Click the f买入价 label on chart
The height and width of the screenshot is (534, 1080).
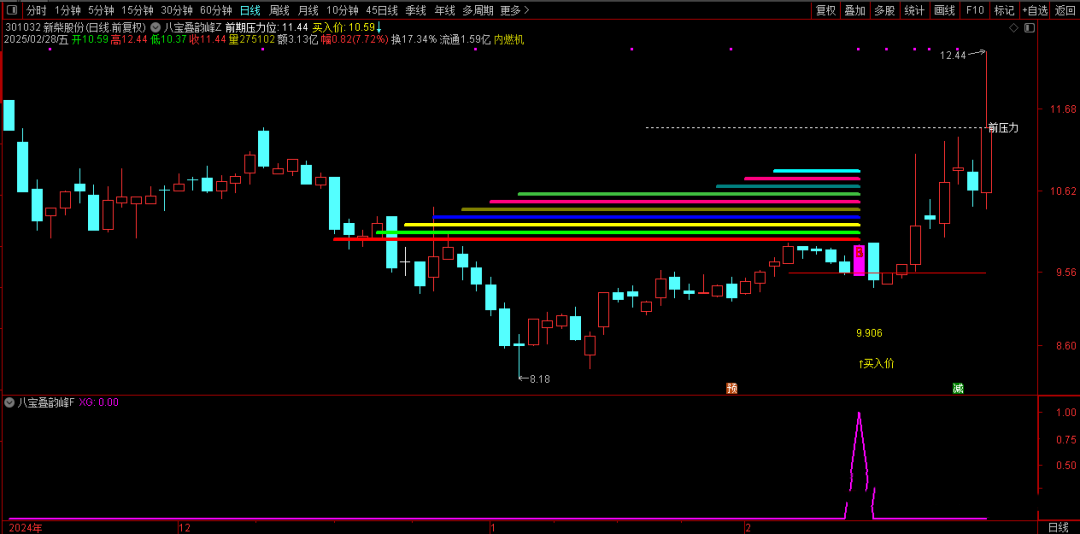click(x=876, y=363)
